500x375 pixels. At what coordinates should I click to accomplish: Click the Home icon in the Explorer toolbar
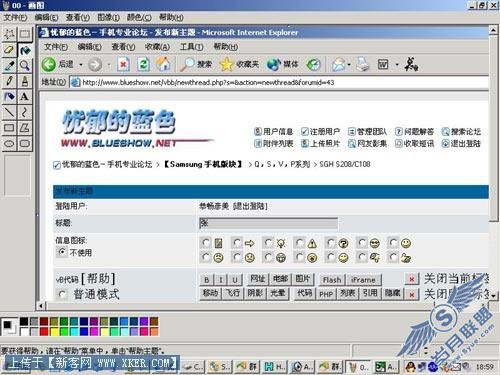click(163, 64)
